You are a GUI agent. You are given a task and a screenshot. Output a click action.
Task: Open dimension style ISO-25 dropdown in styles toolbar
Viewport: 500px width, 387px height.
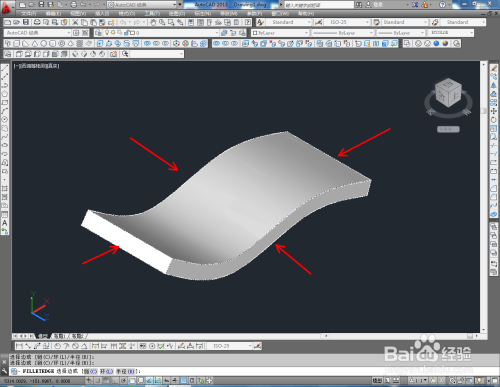pos(347,22)
